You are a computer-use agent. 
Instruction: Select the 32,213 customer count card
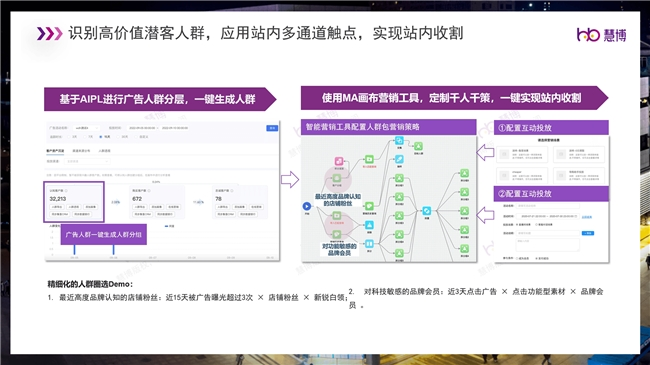pos(74,202)
